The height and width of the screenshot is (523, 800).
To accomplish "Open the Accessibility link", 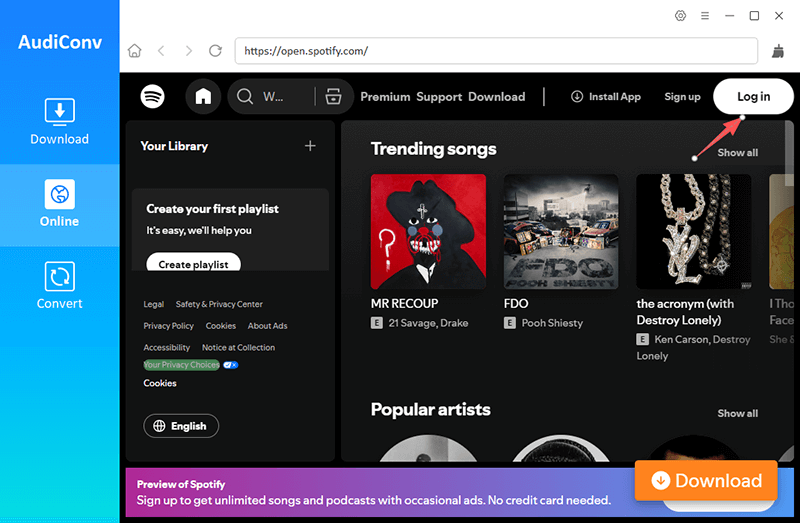I will [x=166, y=347].
